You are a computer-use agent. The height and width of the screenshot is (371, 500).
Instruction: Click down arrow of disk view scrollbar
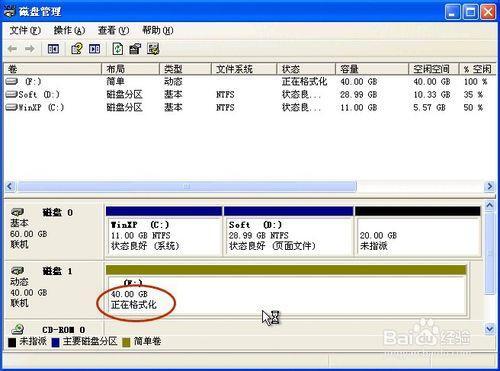click(489, 329)
